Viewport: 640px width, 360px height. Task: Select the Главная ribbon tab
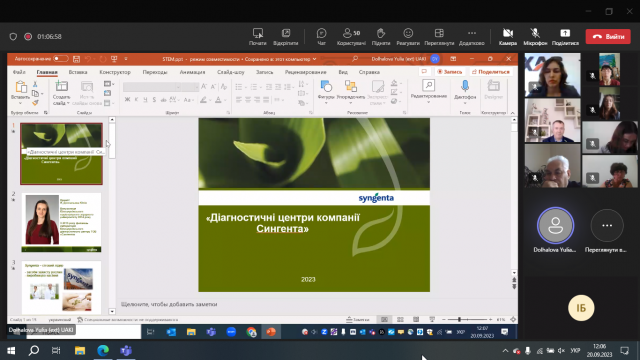(47, 72)
